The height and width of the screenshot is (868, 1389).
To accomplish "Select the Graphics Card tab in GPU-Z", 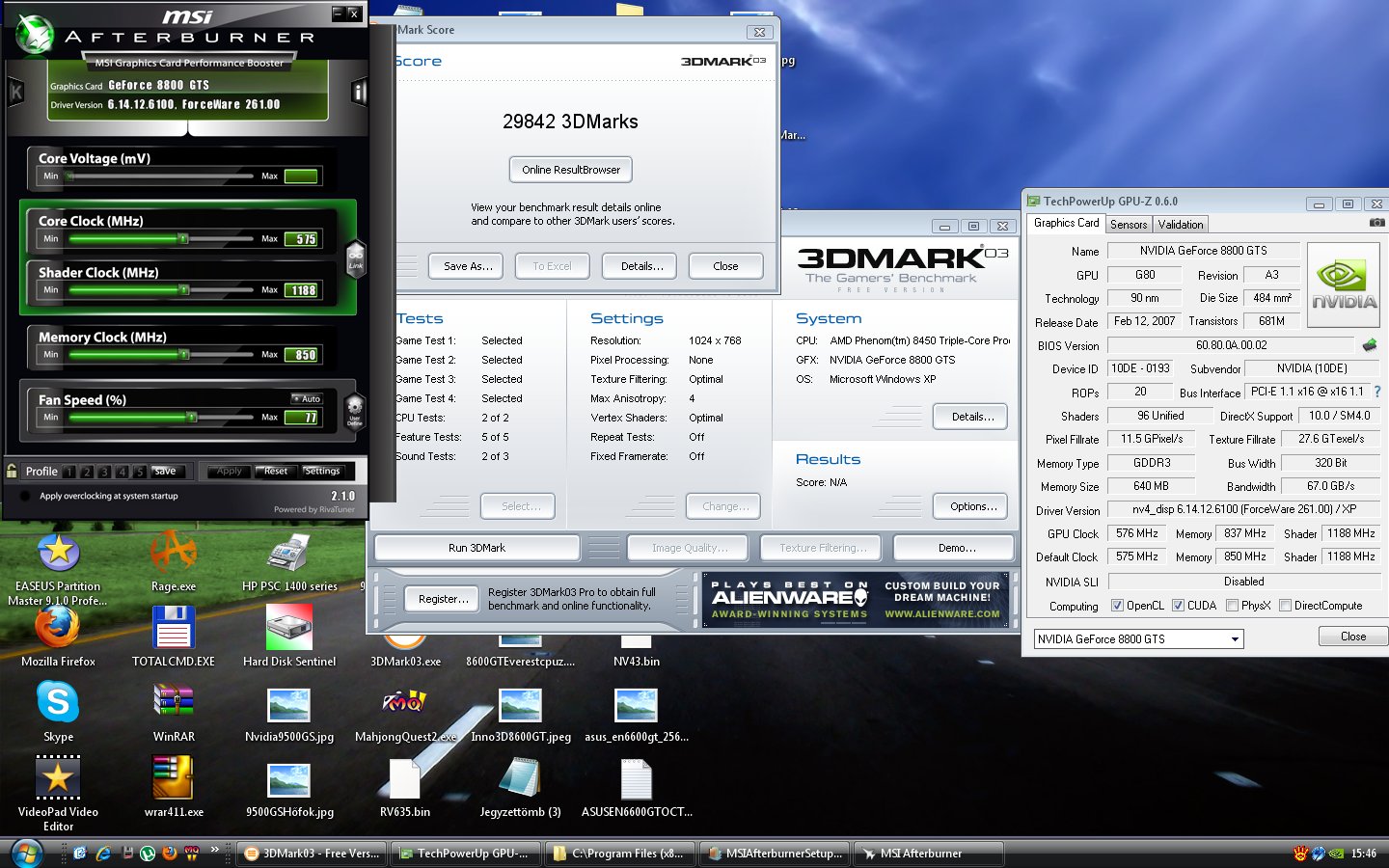I will pyautogui.click(x=1066, y=223).
